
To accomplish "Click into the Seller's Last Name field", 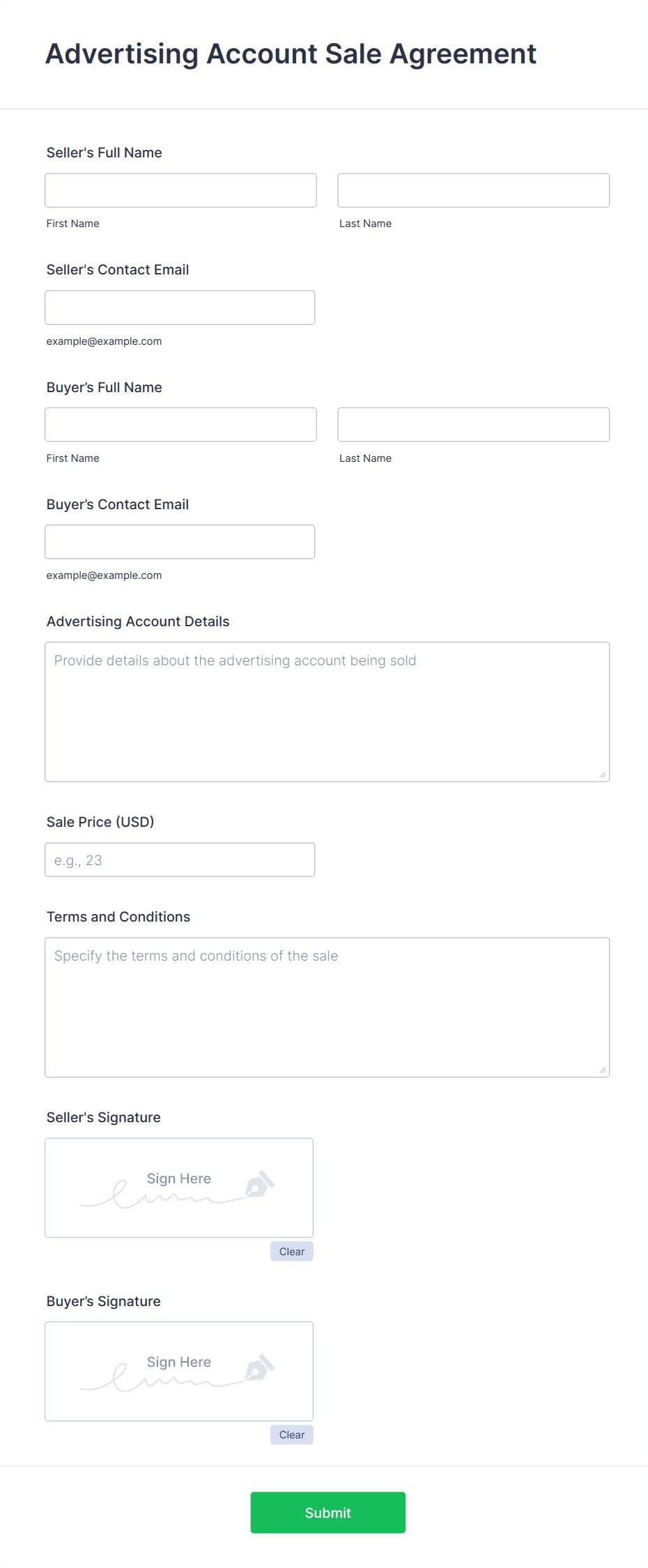I will click(473, 190).
